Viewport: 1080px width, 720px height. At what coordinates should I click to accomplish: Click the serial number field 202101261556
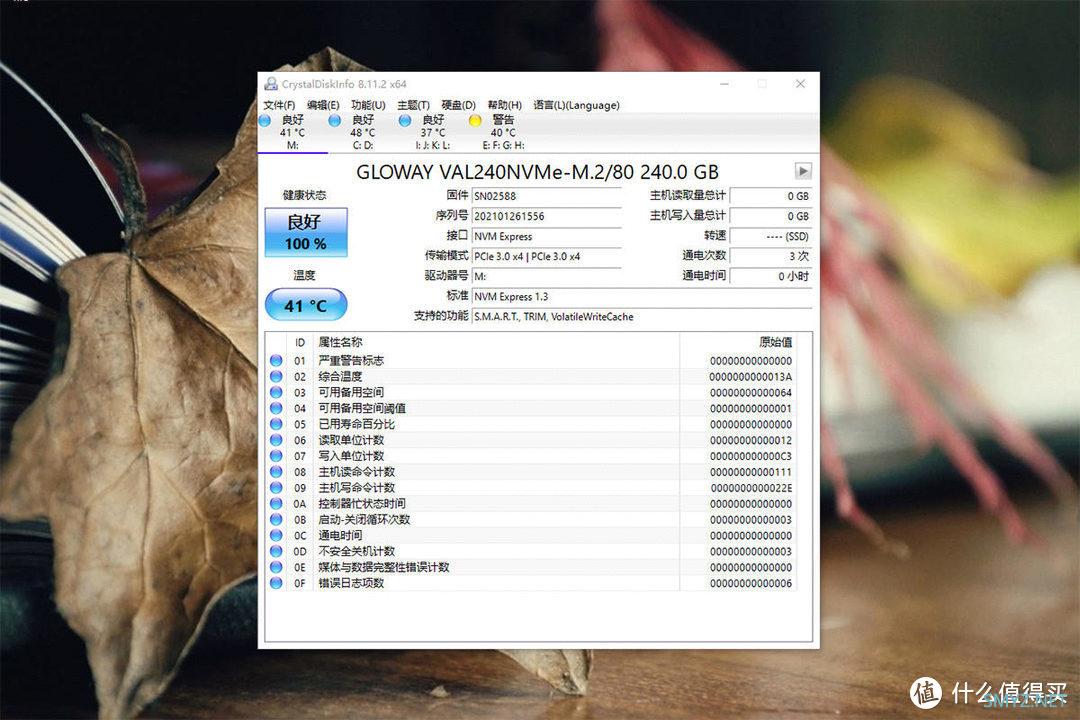[x=547, y=216]
